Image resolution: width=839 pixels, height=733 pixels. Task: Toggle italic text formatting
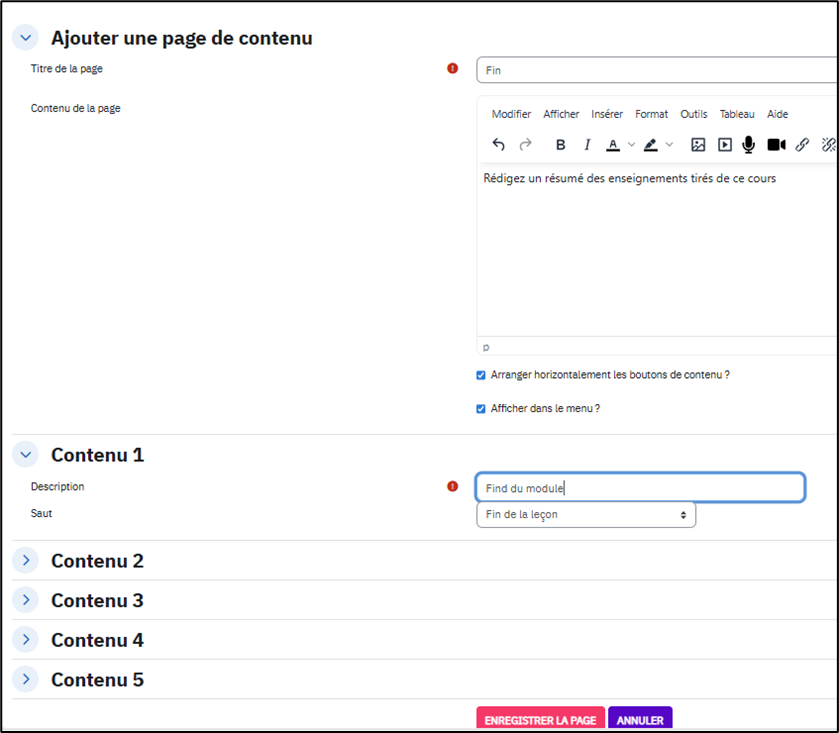coord(587,145)
